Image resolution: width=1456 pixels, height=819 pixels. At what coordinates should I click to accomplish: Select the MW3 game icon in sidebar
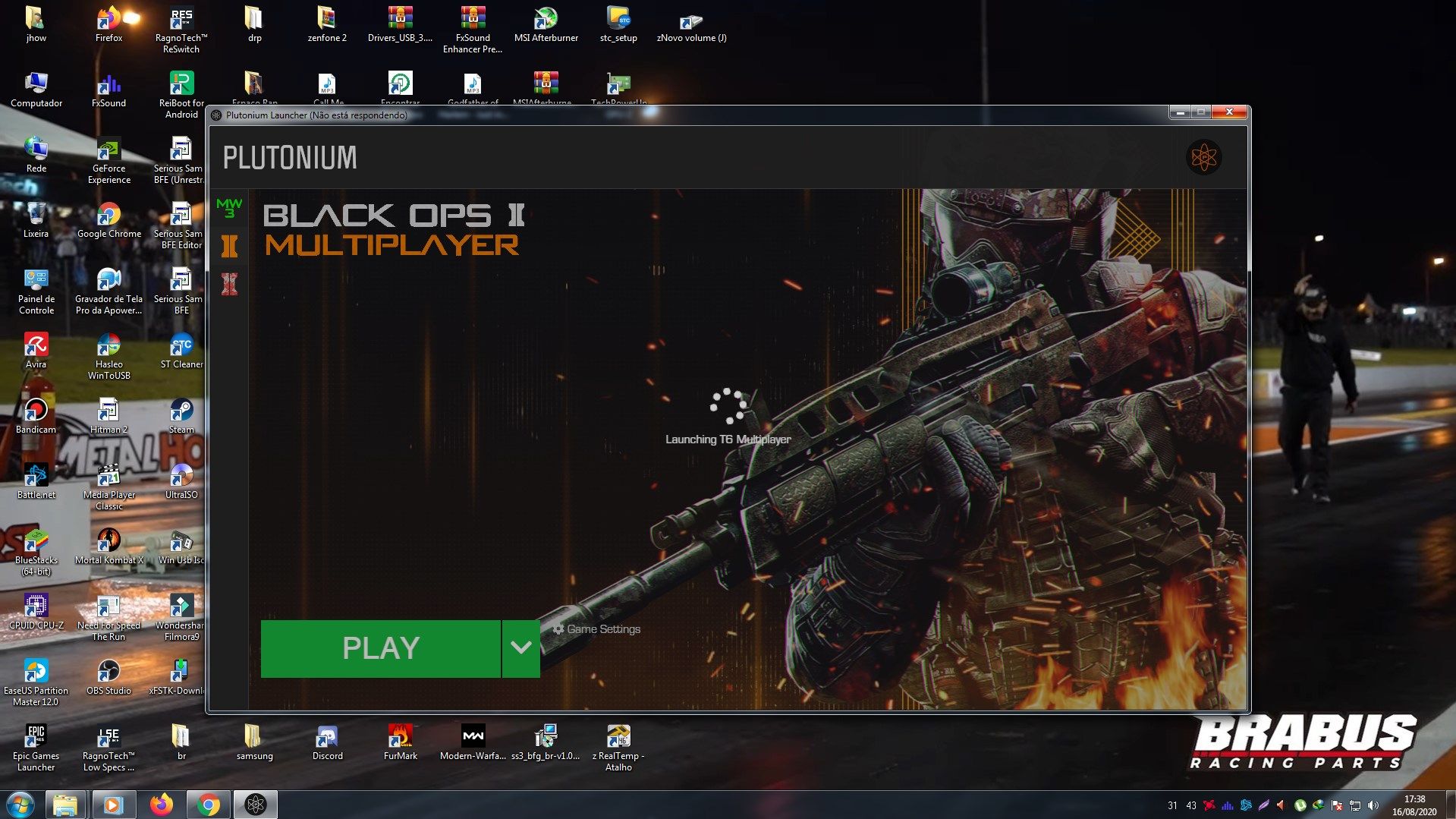[x=229, y=207]
